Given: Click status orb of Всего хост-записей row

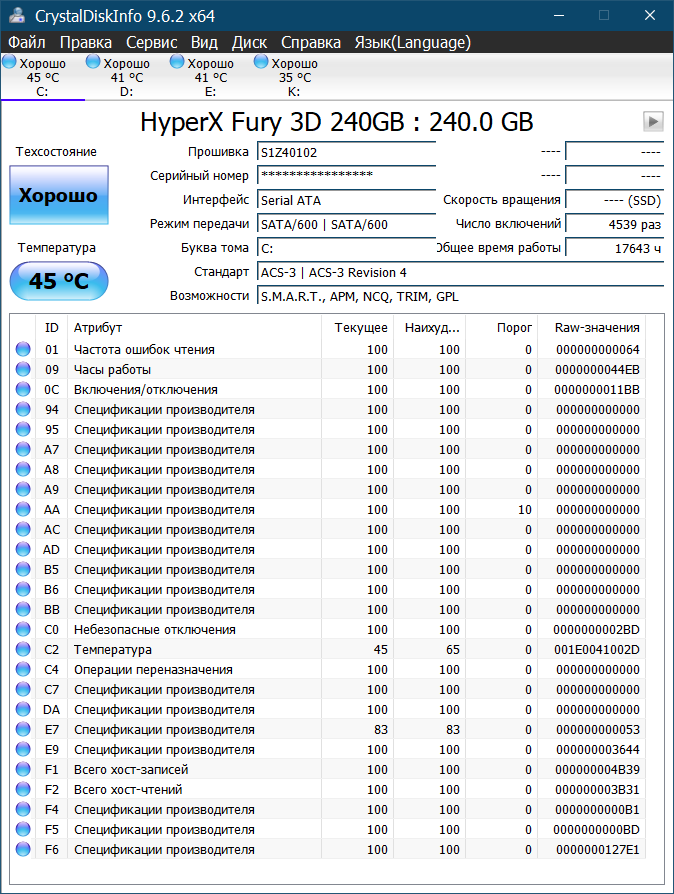Looking at the screenshot, I should (23, 769).
